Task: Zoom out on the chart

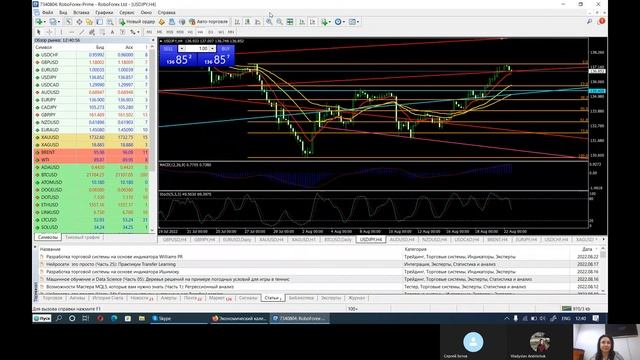Action: pyautogui.click(x=279, y=22)
